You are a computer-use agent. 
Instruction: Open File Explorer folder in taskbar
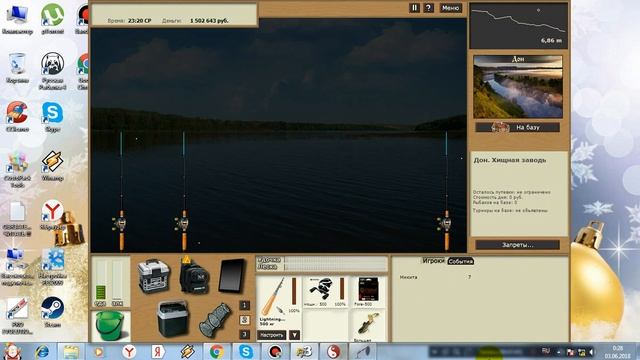71,351
